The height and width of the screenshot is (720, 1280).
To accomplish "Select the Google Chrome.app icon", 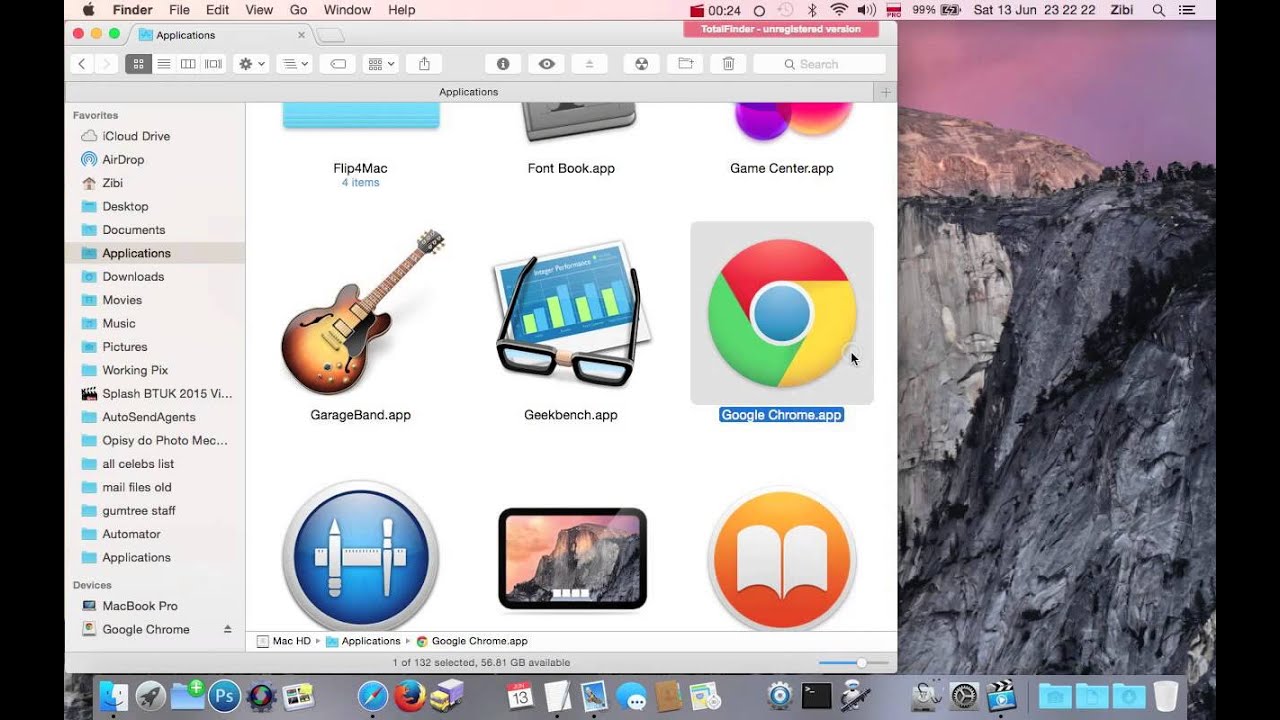I will 782,313.
